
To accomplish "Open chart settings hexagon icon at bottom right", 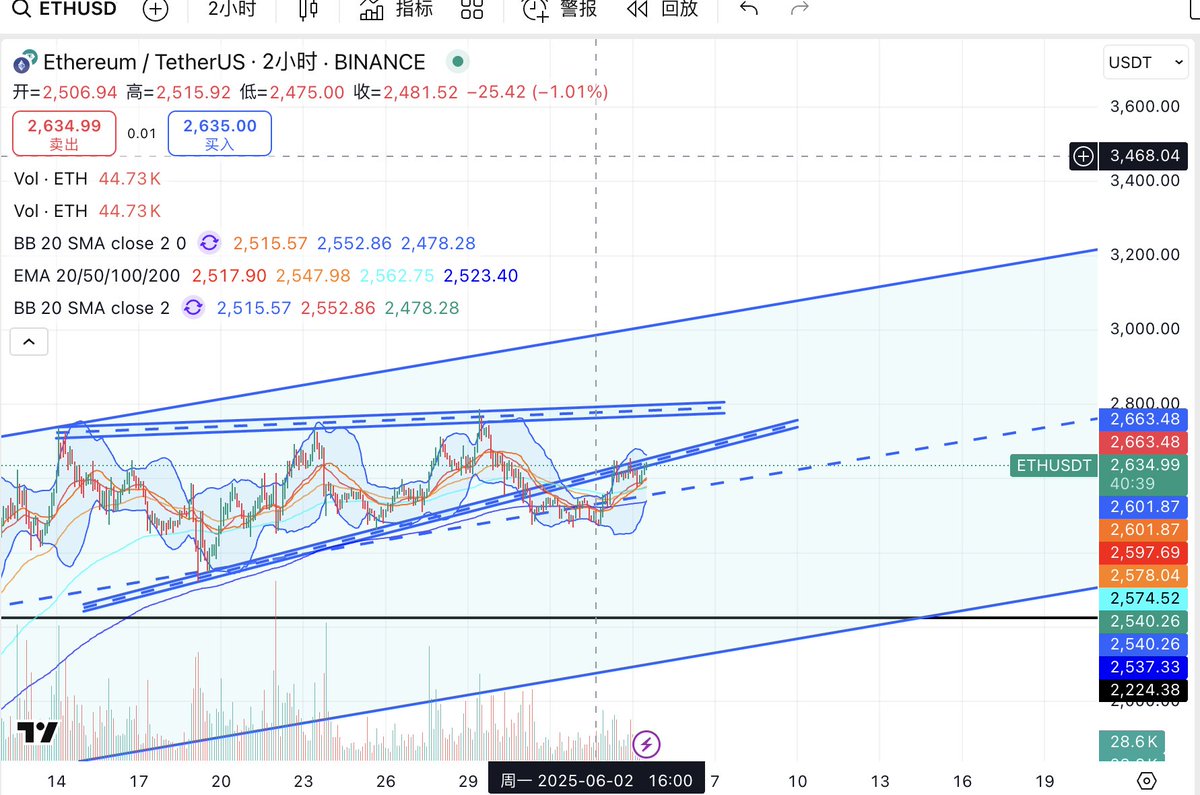I will (1147, 780).
